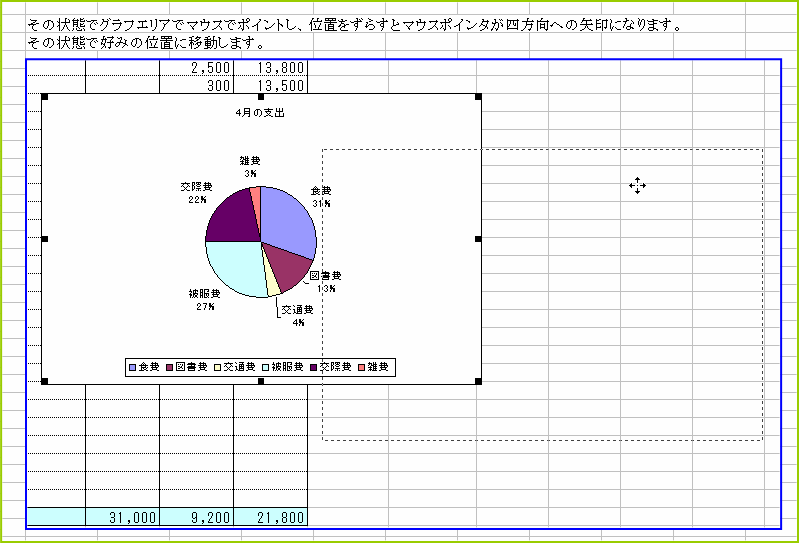Image resolution: width=799 pixels, height=543 pixels.
Task: Click the chart's bottom-middle sizing handle
Action: pos(261,381)
